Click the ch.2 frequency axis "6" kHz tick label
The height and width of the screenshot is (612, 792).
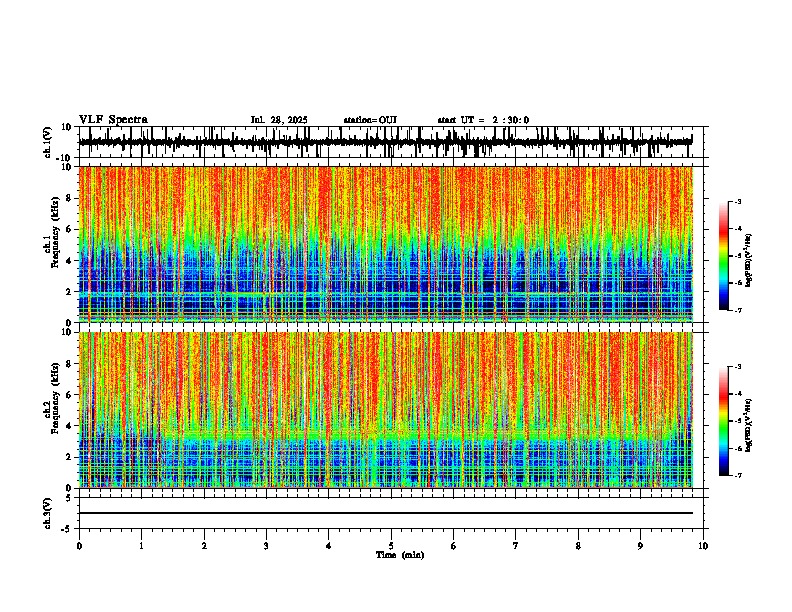pyautogui.click(x=70, y=395)
